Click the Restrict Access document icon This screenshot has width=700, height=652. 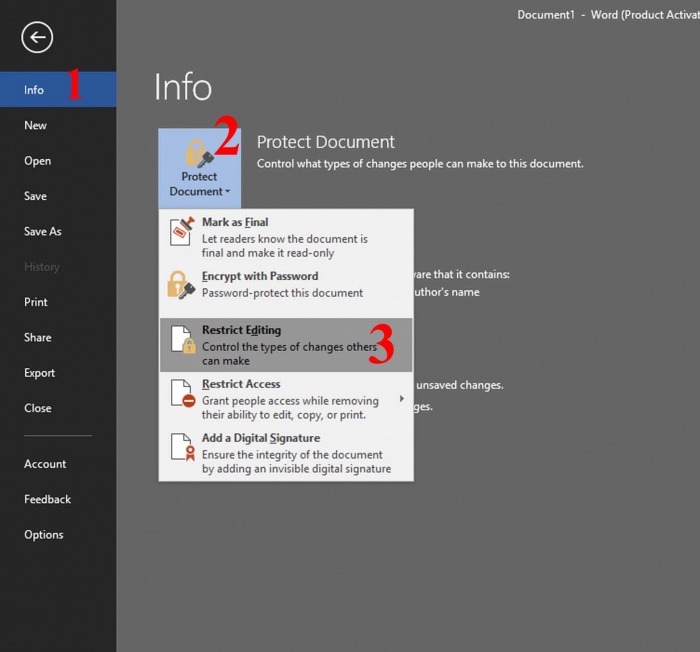click(x=181, y=393)
